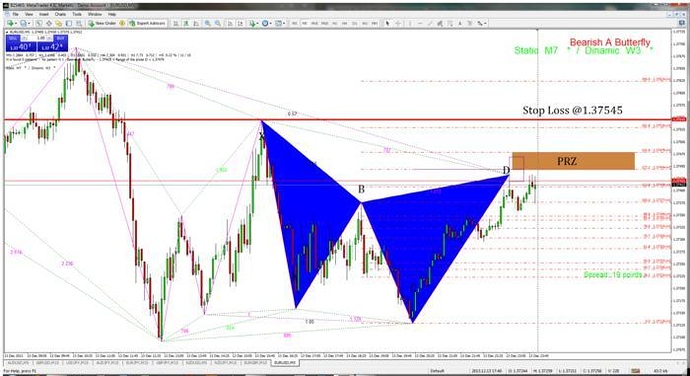Open the New Chart toolbar icon

pos(10,23)
